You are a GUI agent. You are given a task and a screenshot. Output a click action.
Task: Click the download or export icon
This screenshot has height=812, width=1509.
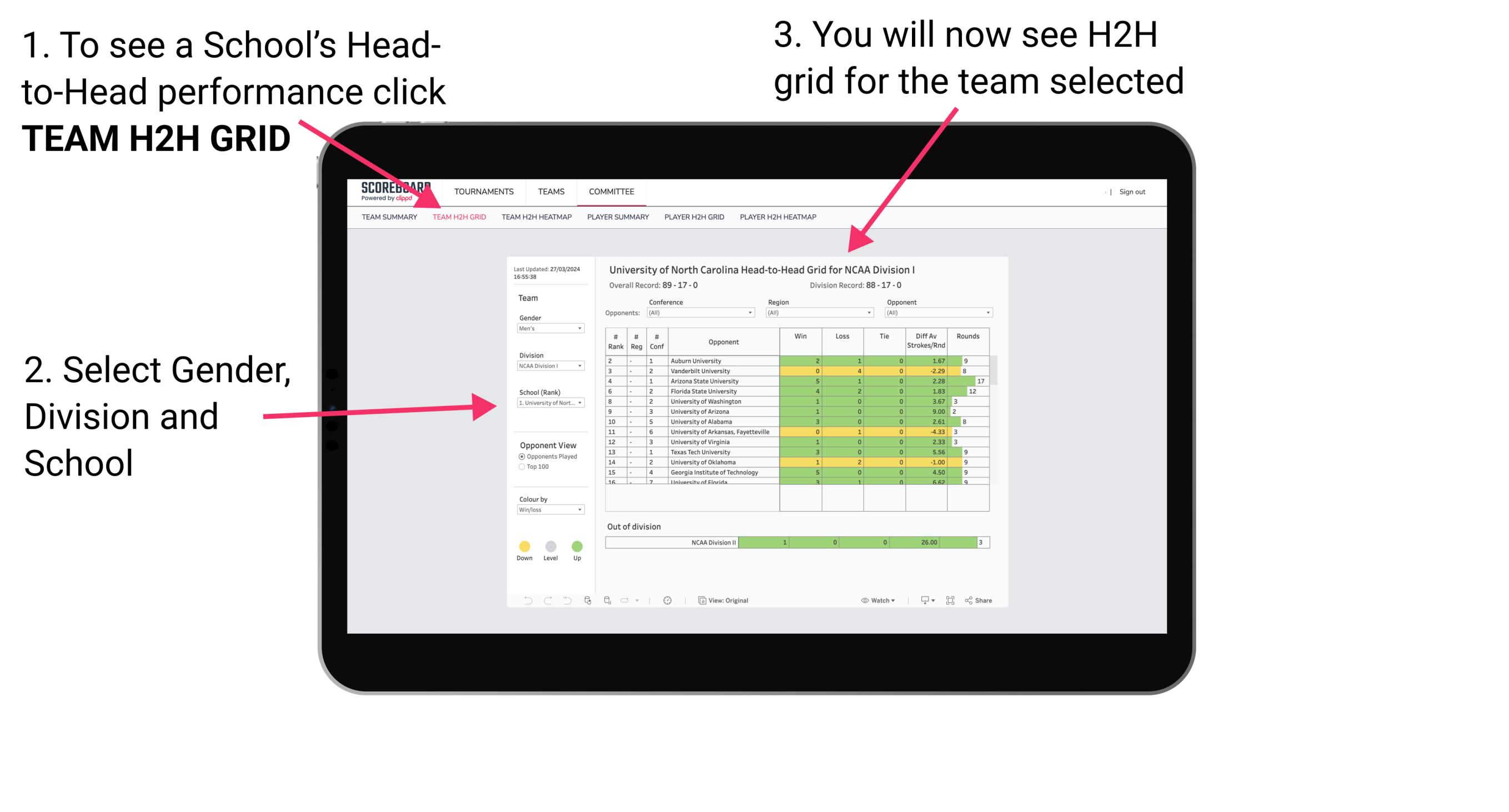click(922, 599)
